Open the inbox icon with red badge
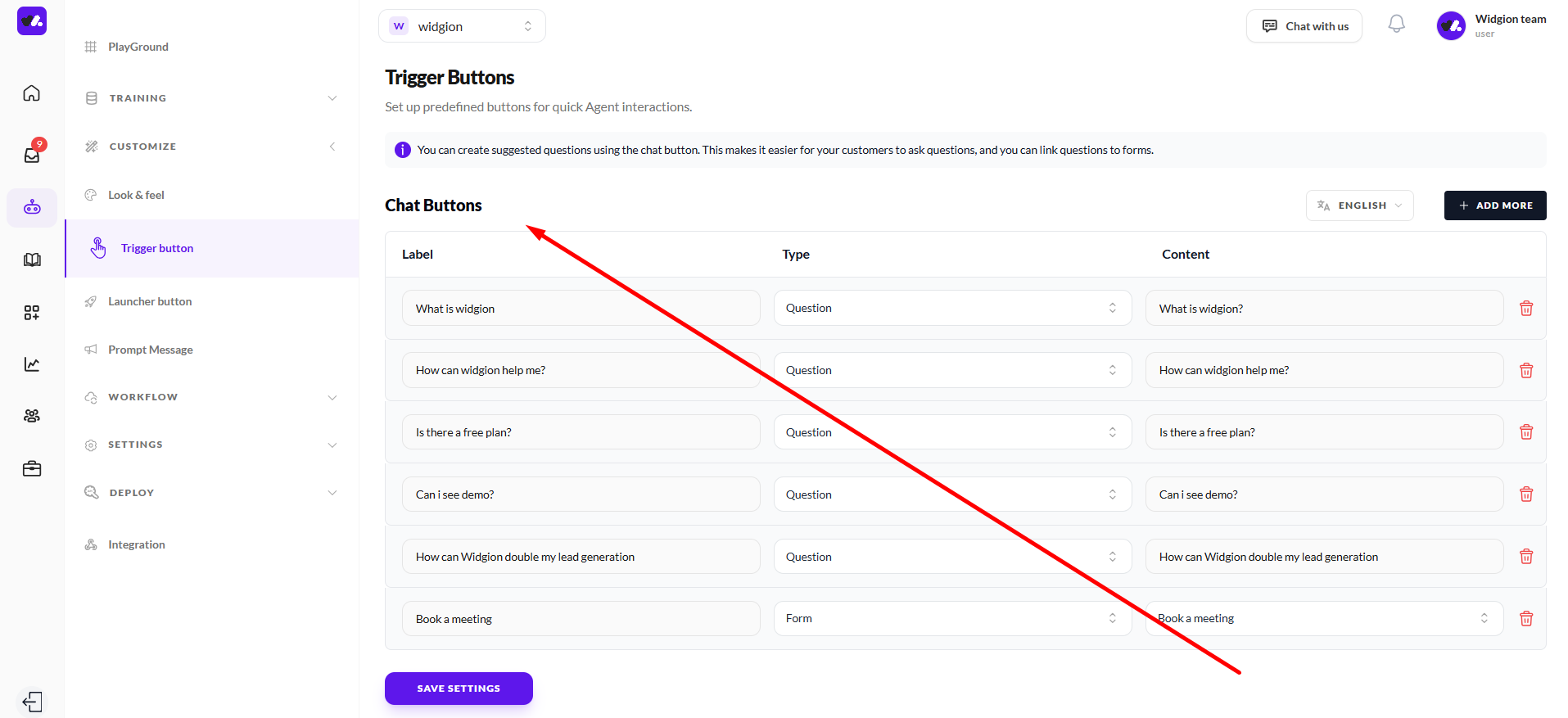 32,155
